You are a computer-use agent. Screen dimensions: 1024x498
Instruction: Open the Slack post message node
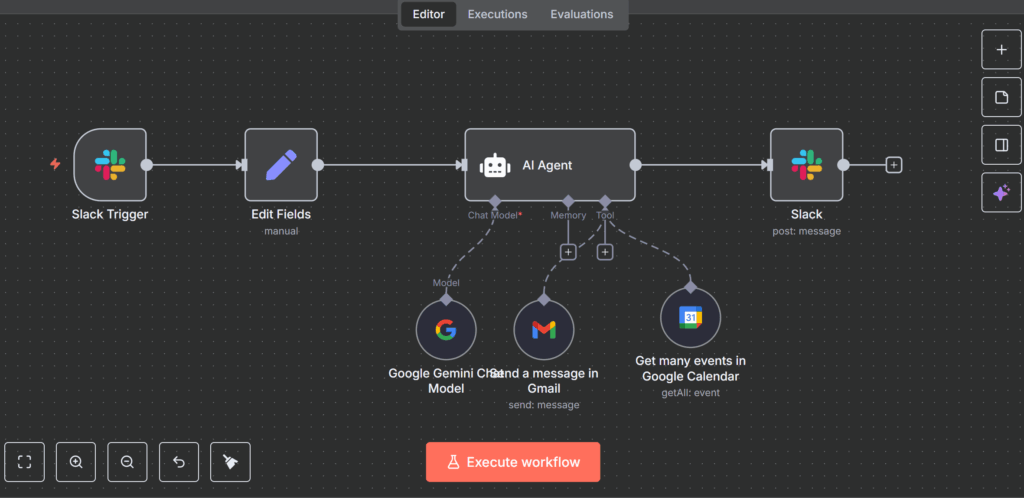tap(806, 165)
